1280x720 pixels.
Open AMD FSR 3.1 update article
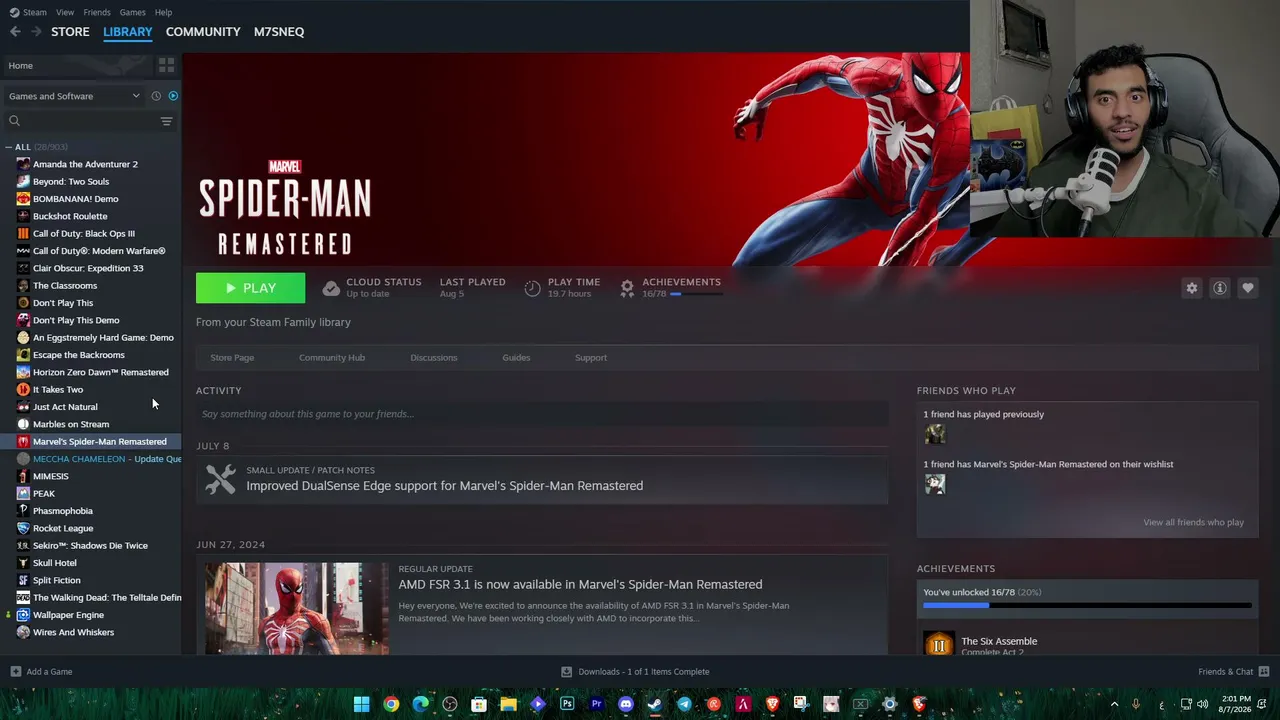tap(580, 584)
